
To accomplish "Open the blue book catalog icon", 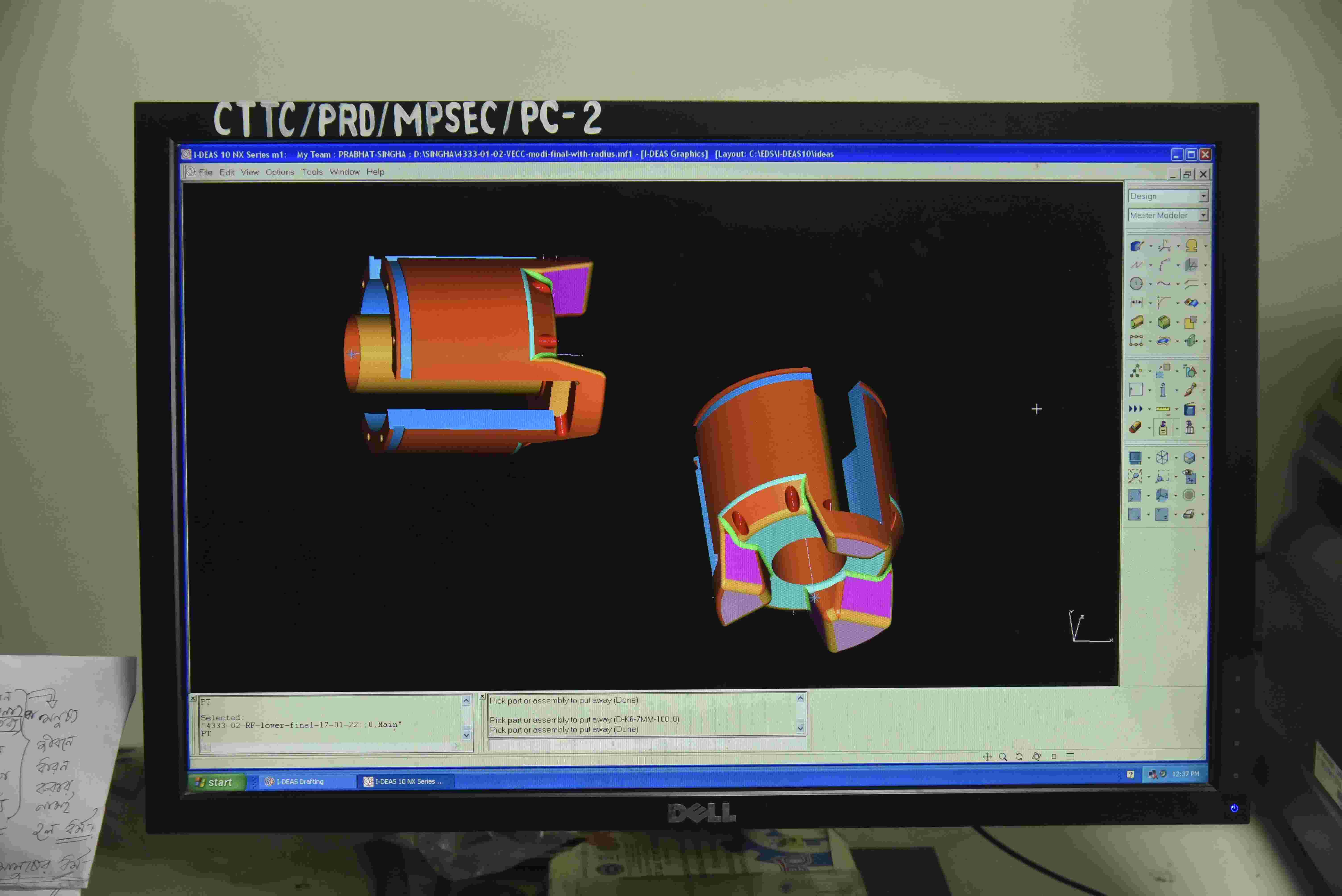I will click(x=1190, y=409).
